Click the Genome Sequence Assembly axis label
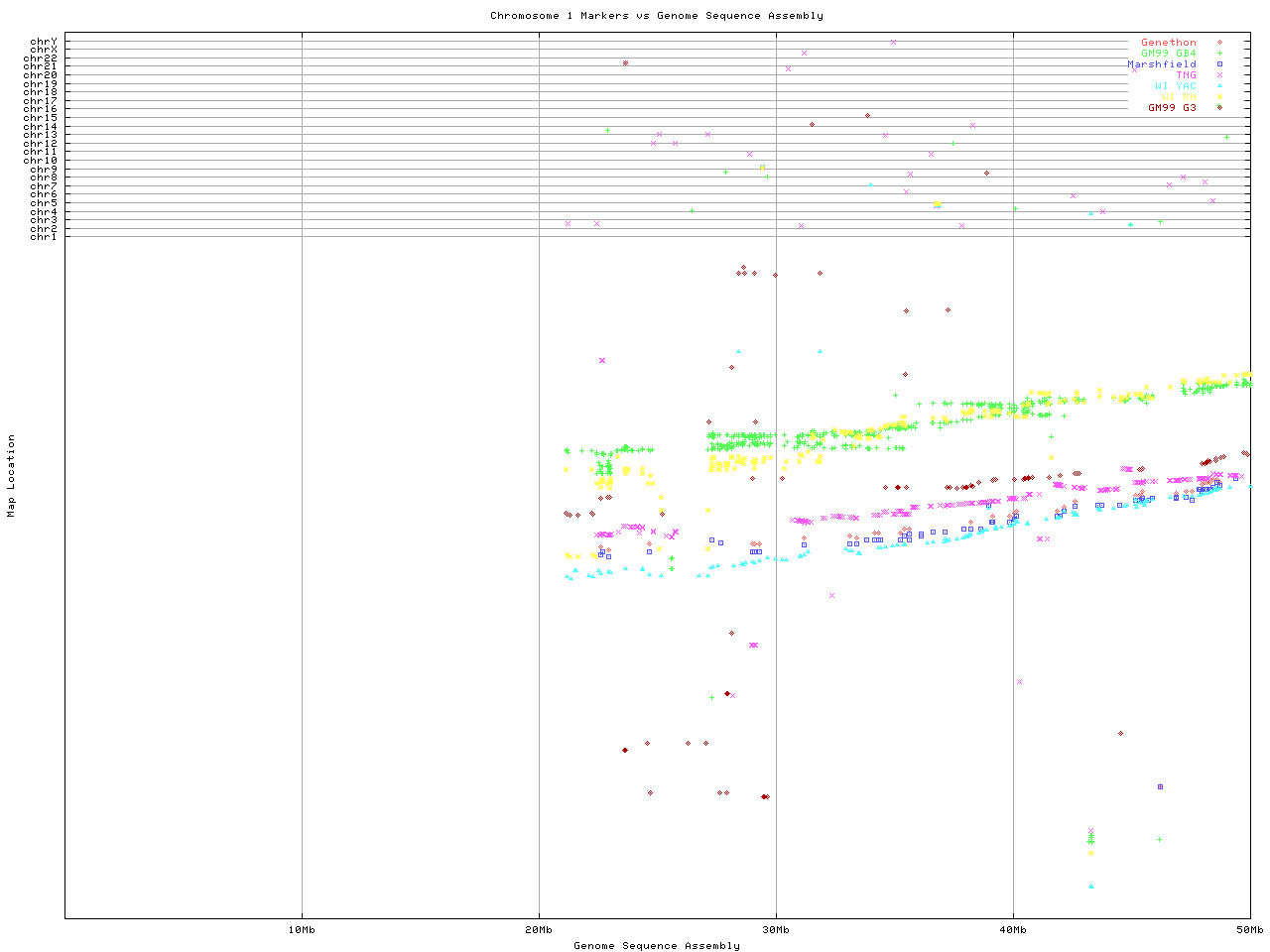 coord(656,946)
